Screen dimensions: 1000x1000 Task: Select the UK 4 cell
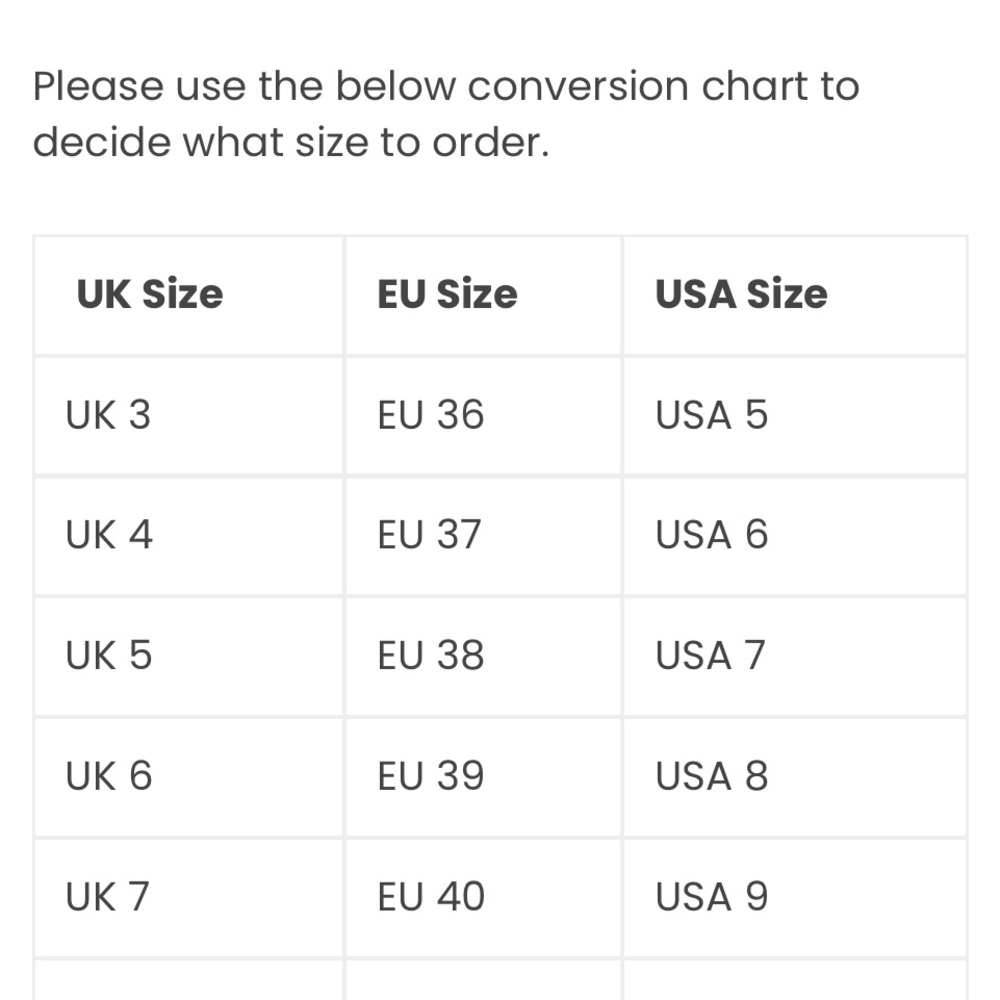[189, 536]
